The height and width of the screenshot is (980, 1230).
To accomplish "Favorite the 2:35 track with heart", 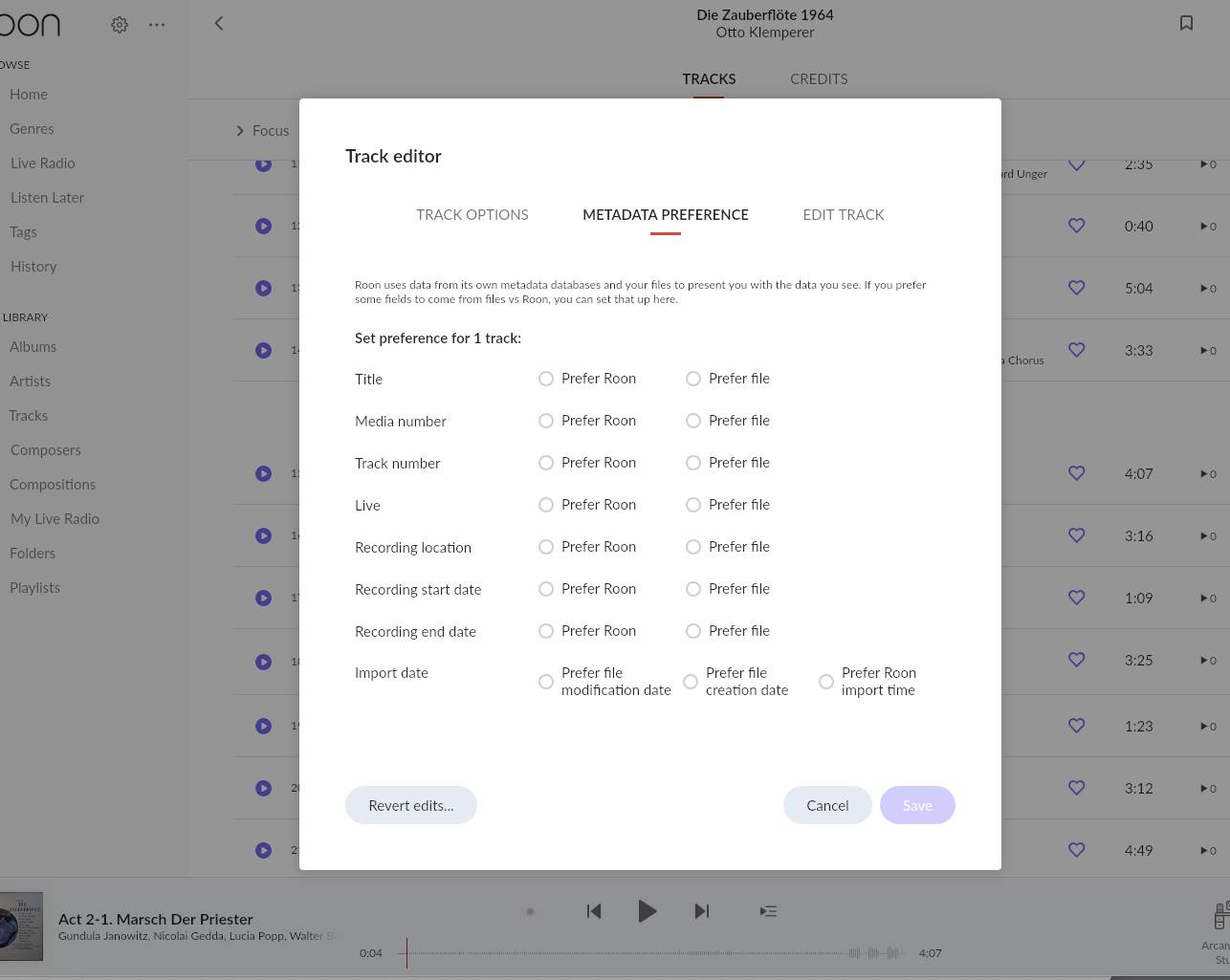I will [1077, 164].
